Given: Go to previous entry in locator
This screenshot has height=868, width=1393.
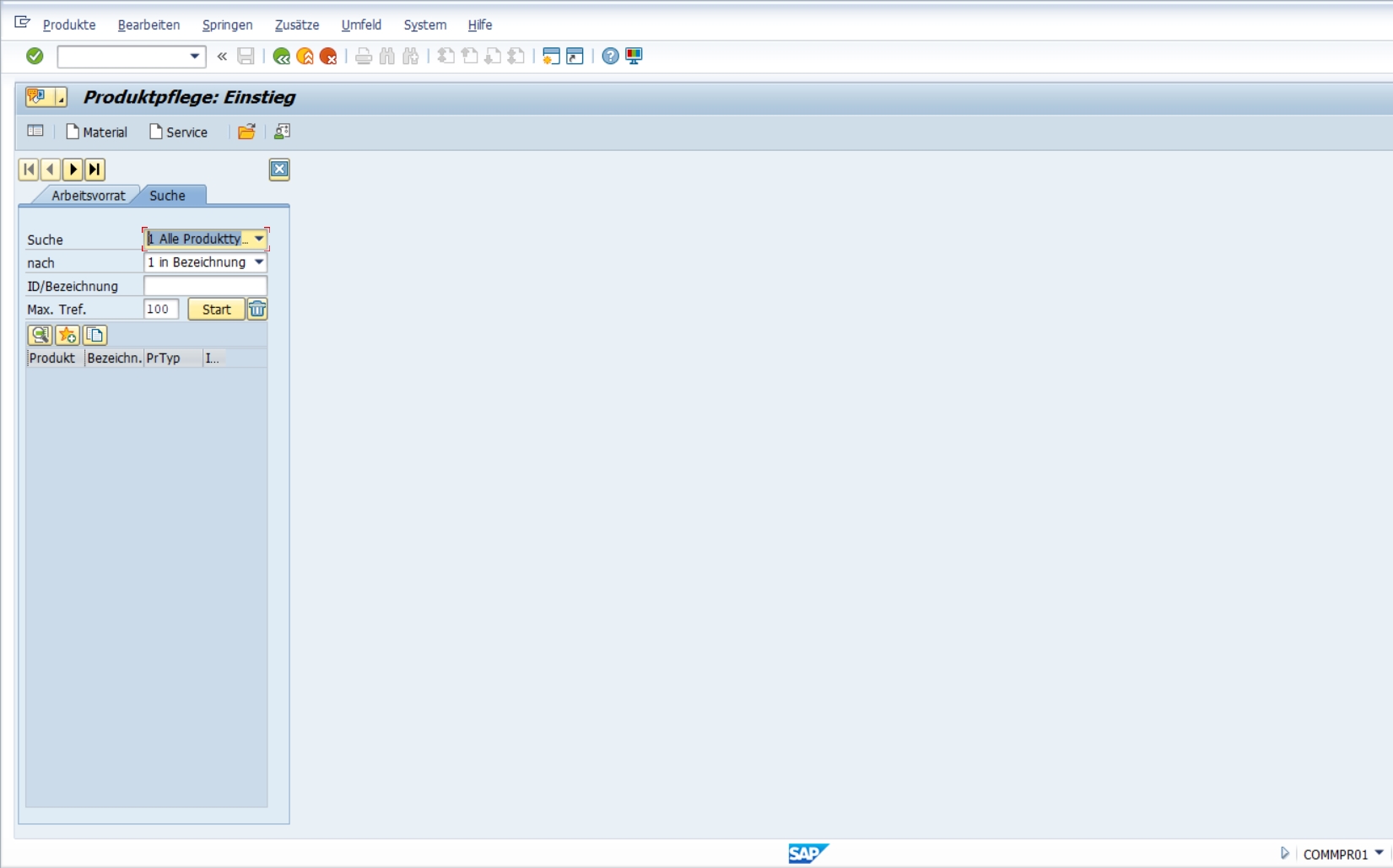Looking at the screenshot, I should [x=51, y=170].
